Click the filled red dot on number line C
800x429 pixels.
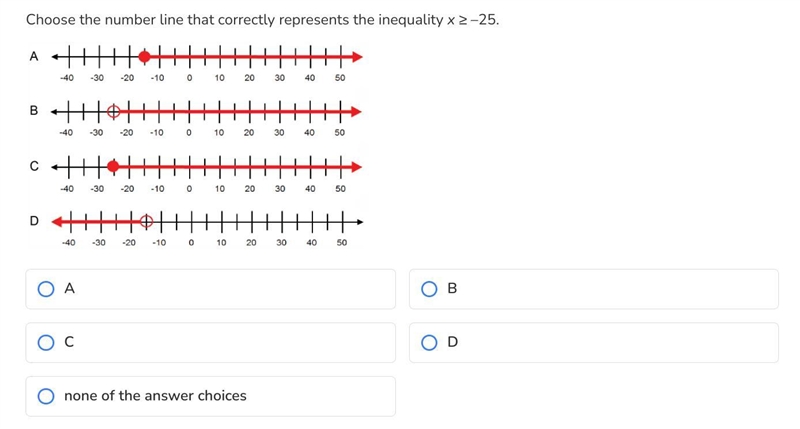[x=113, y=166]
